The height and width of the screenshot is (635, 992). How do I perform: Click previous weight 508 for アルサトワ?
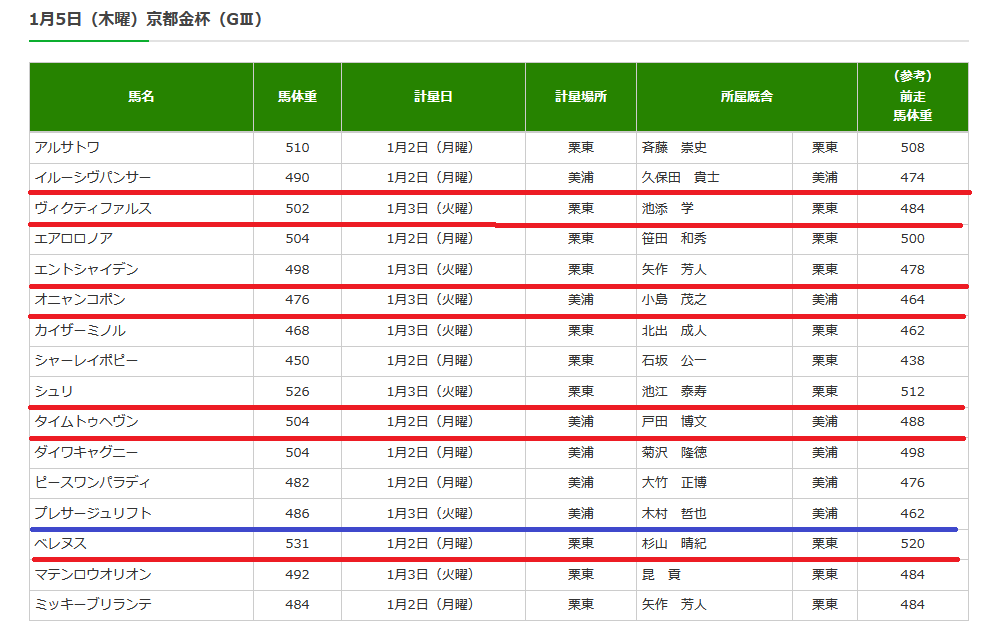[912, 147]
